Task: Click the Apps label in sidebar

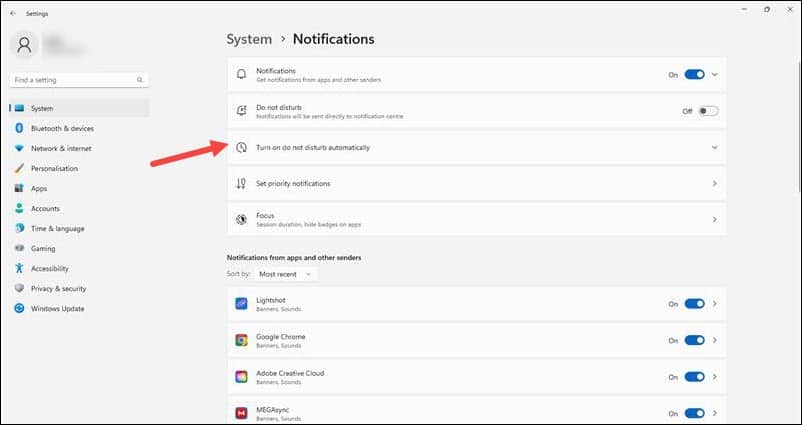Action: (39, 189)
